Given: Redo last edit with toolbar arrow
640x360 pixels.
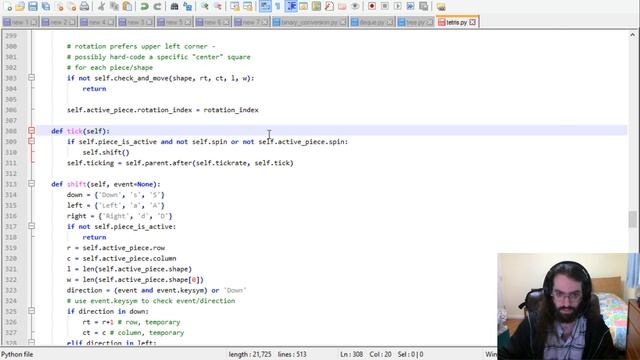Looking at the screenshot, I should pyautogui.click(x=158, y=6).
